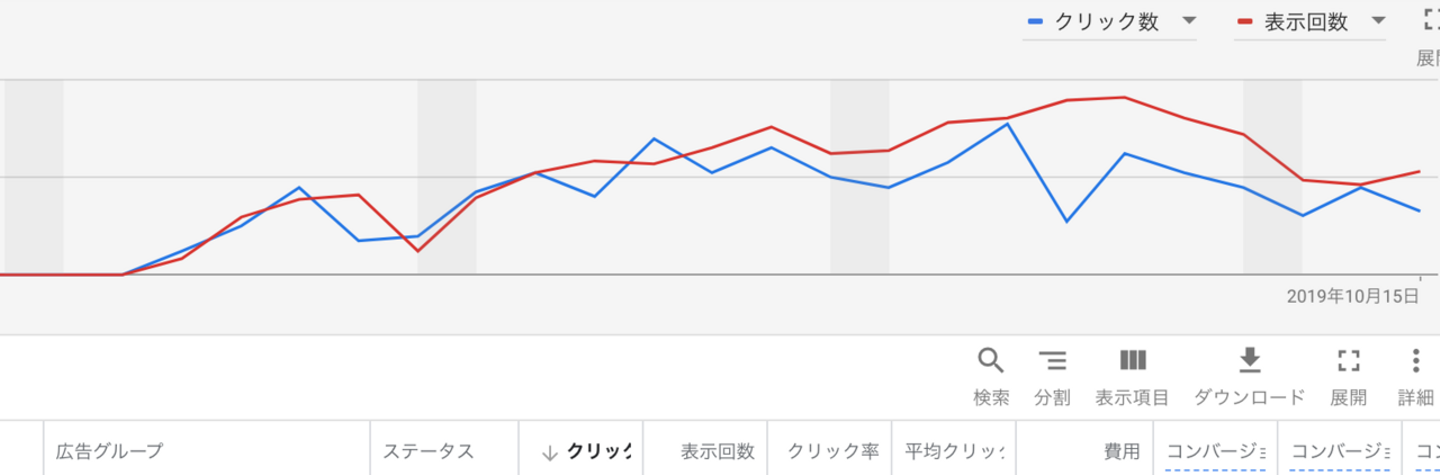The width and height of the screenshot is (1440, 475).
Task: Click the first コンバージョン column header
Action: pos(1215,452)
